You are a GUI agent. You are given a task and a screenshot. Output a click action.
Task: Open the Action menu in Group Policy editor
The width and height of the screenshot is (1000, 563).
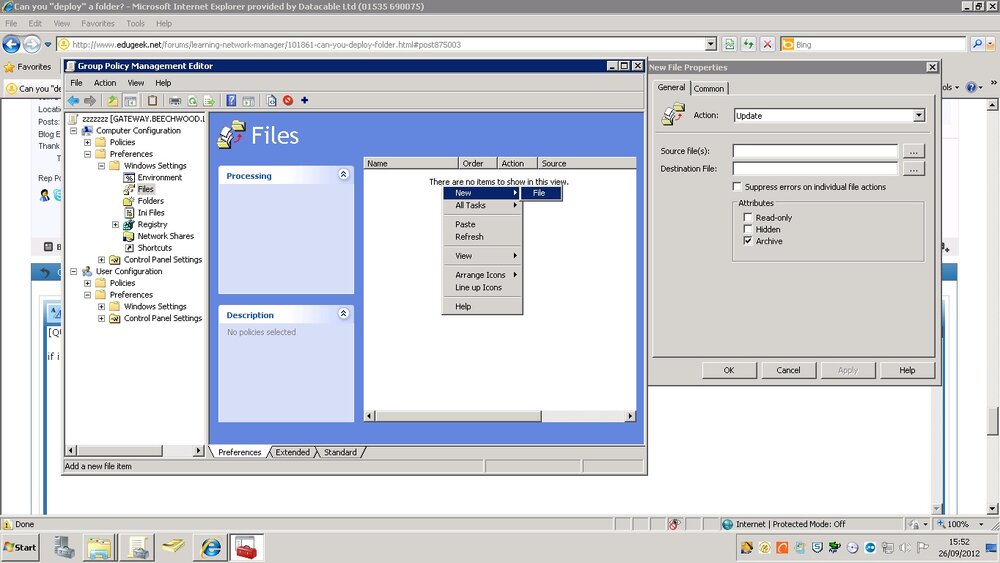pyautogui.click(x=105, y=83)
